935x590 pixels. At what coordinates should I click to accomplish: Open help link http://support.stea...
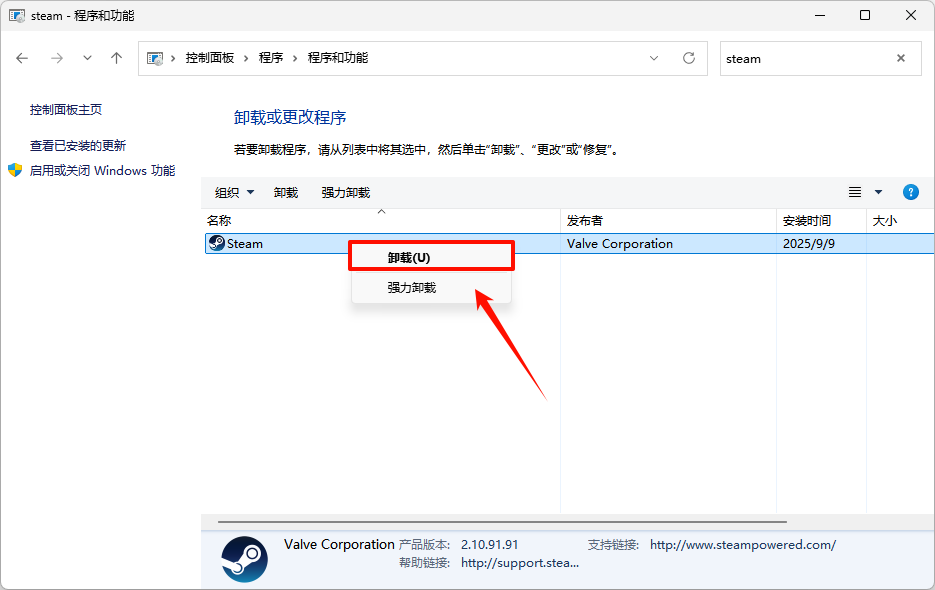coord(520,563)
